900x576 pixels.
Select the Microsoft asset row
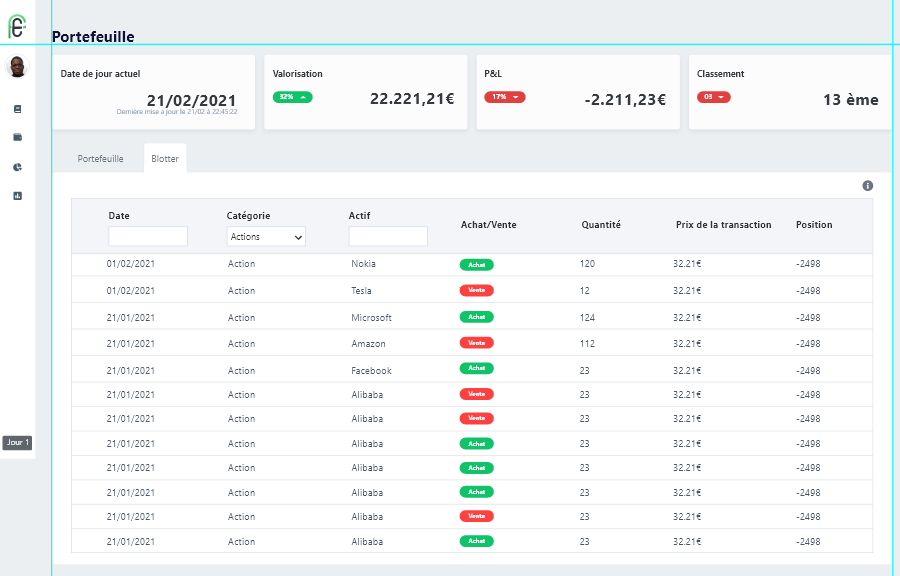(371, 318)
